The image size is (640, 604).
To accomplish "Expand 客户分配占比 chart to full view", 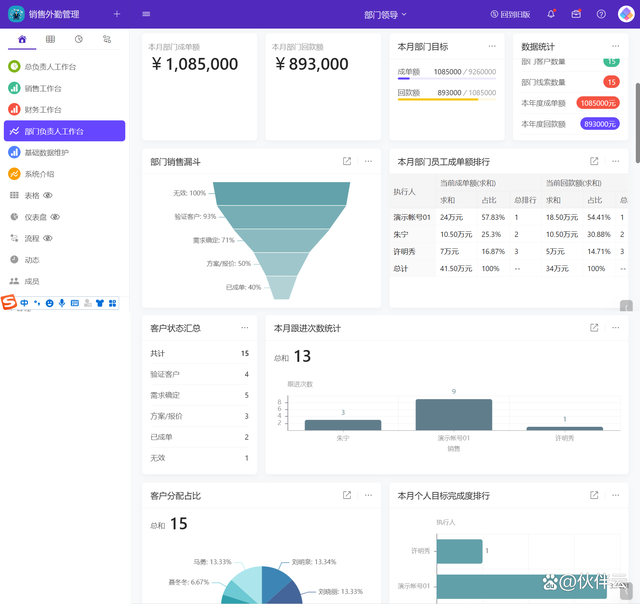I will click(347, 495).
